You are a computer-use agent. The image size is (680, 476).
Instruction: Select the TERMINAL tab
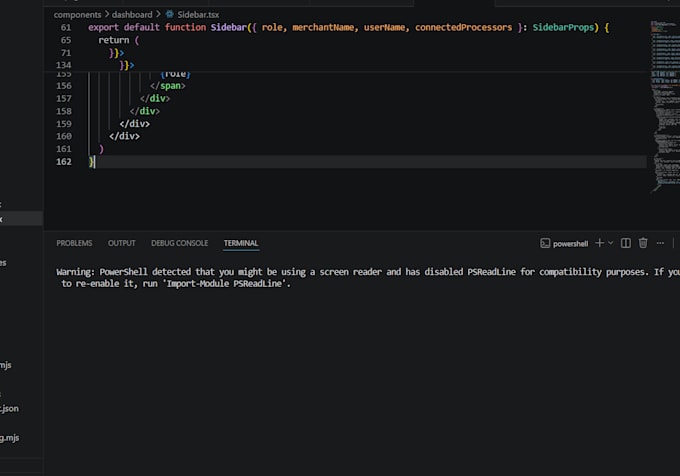pos(241,243)
